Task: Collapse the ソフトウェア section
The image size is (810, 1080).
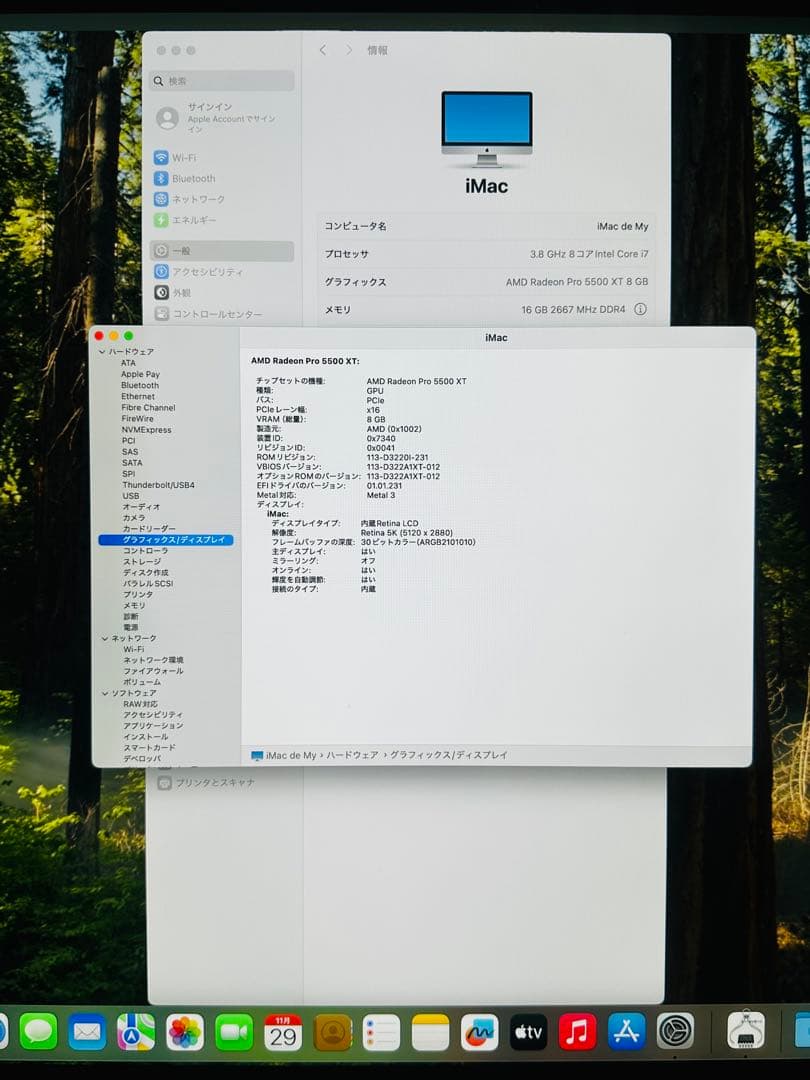Action: click(103, 692)
